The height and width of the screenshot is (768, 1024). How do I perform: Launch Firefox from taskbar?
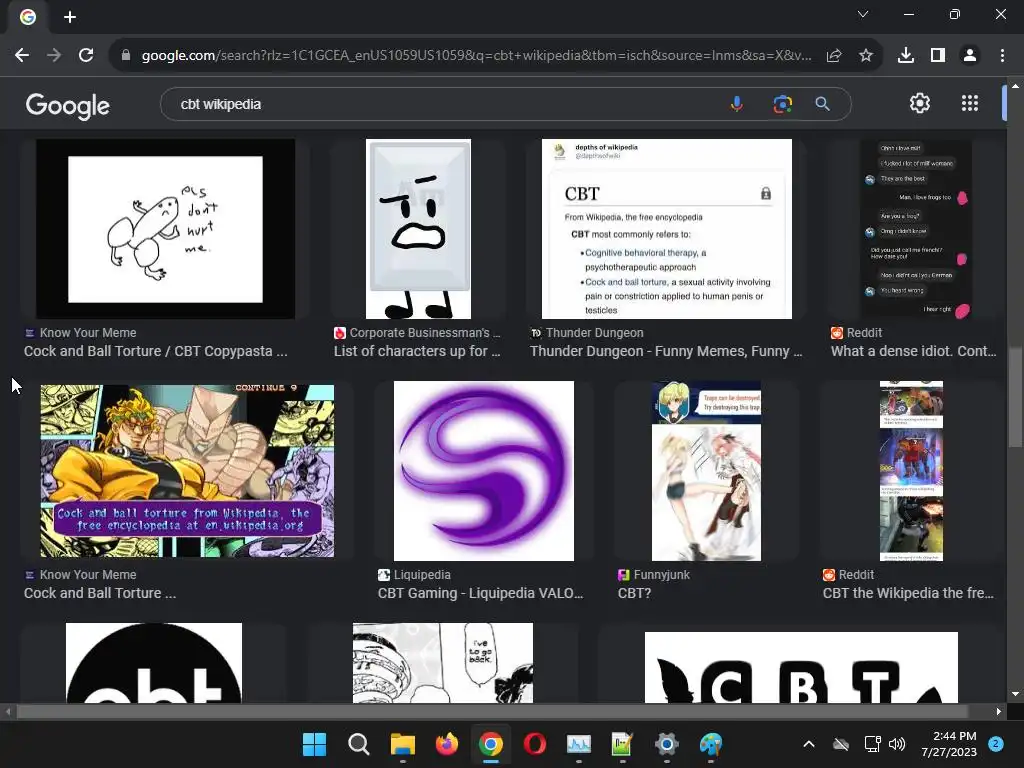tap(447, 744)
